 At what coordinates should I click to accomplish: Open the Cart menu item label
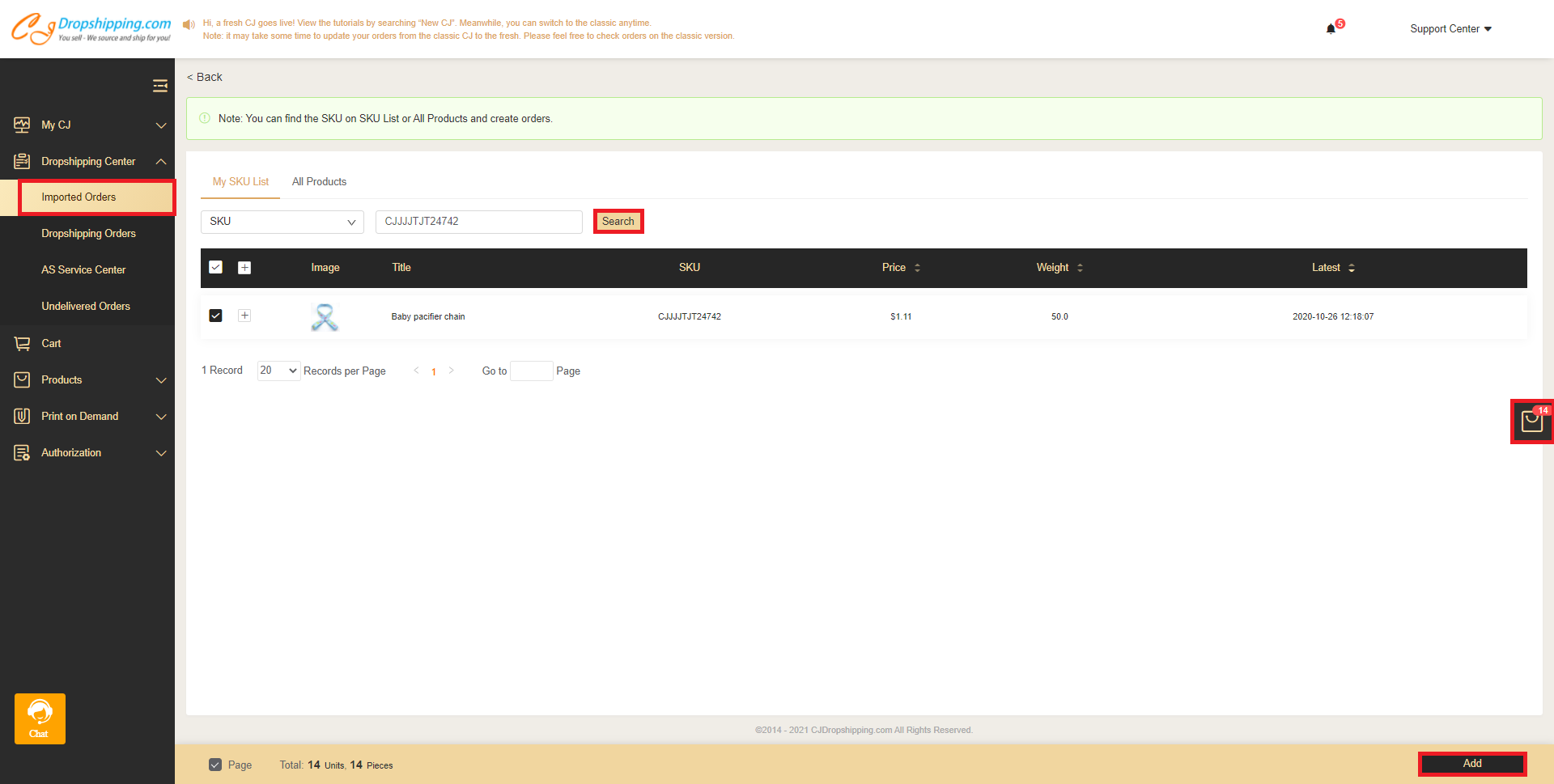click(x=51, y=344)
